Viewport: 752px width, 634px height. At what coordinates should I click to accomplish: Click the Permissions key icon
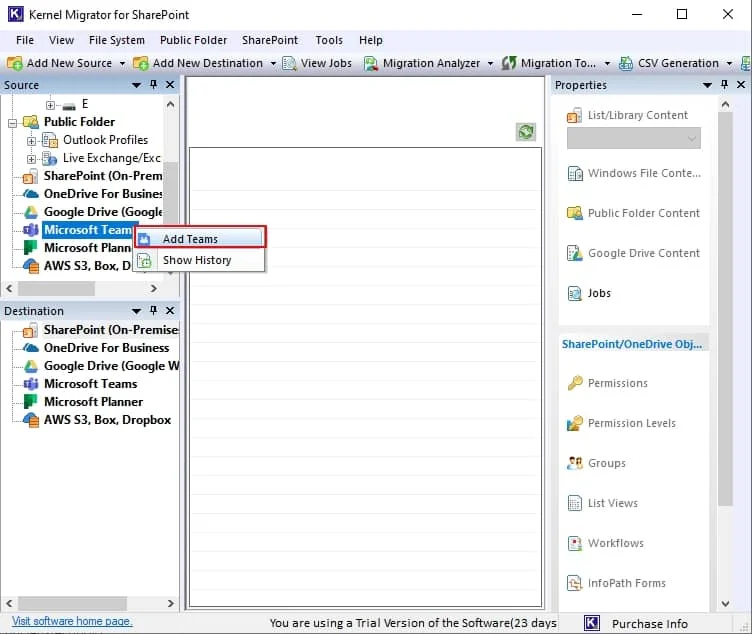coord(575,383)
